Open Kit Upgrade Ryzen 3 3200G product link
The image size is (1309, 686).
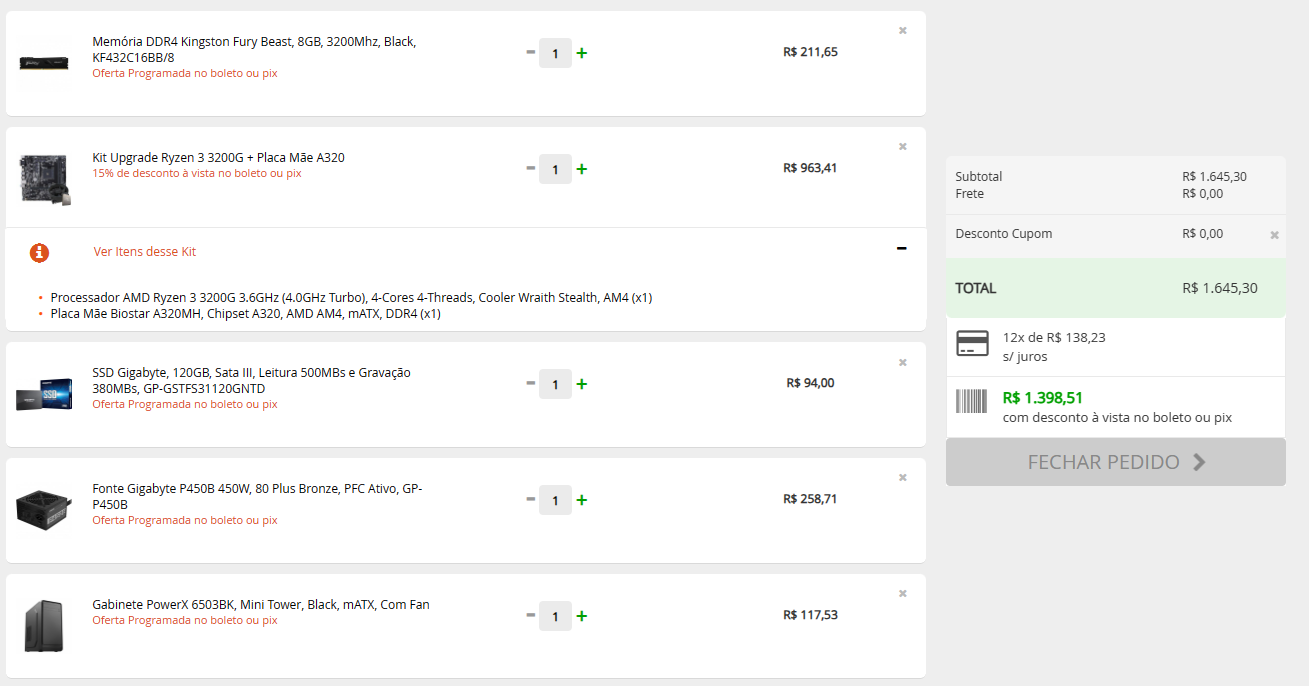pos(218,157)
